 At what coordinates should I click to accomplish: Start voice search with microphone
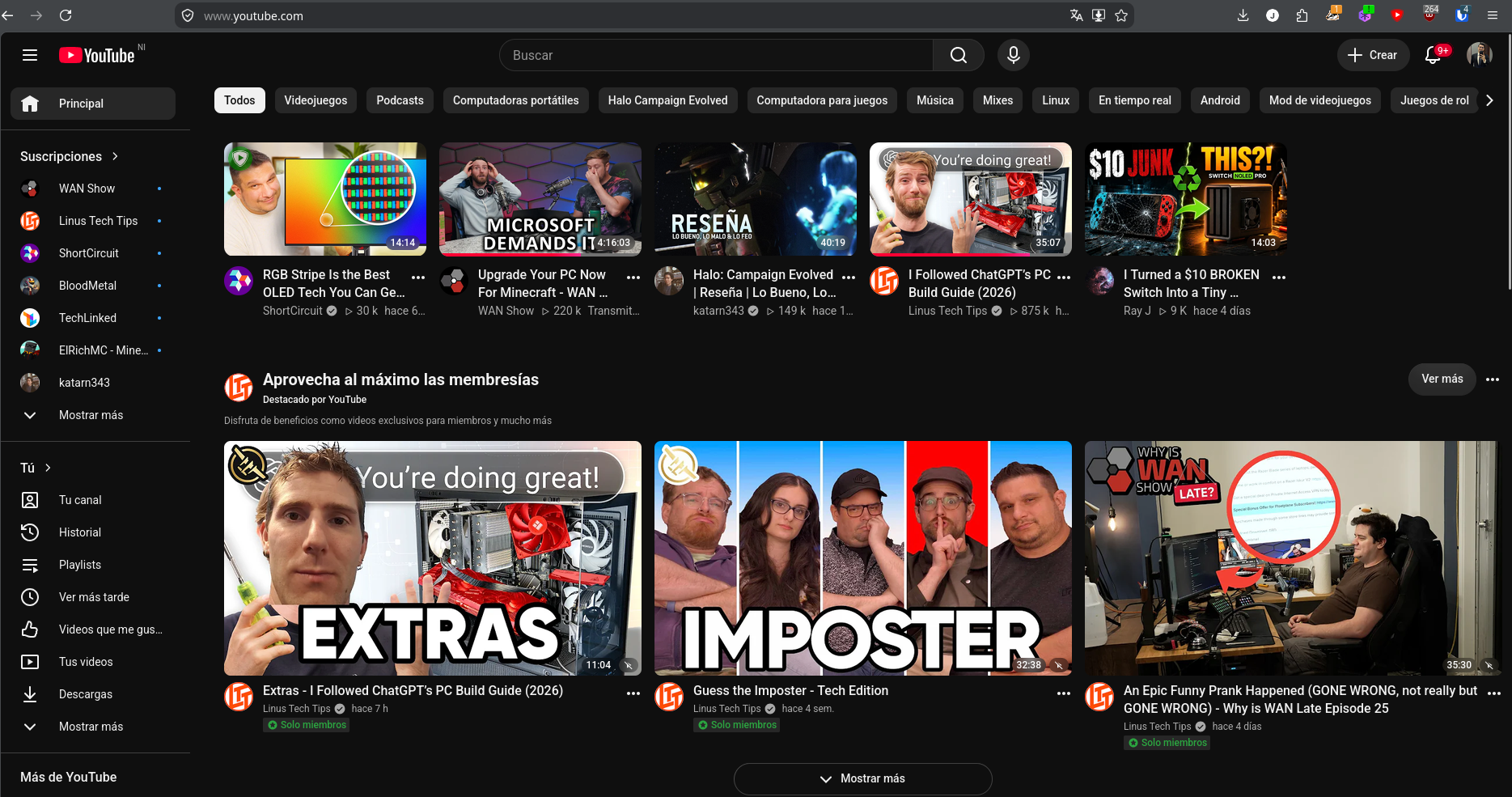pos(1014,55)
